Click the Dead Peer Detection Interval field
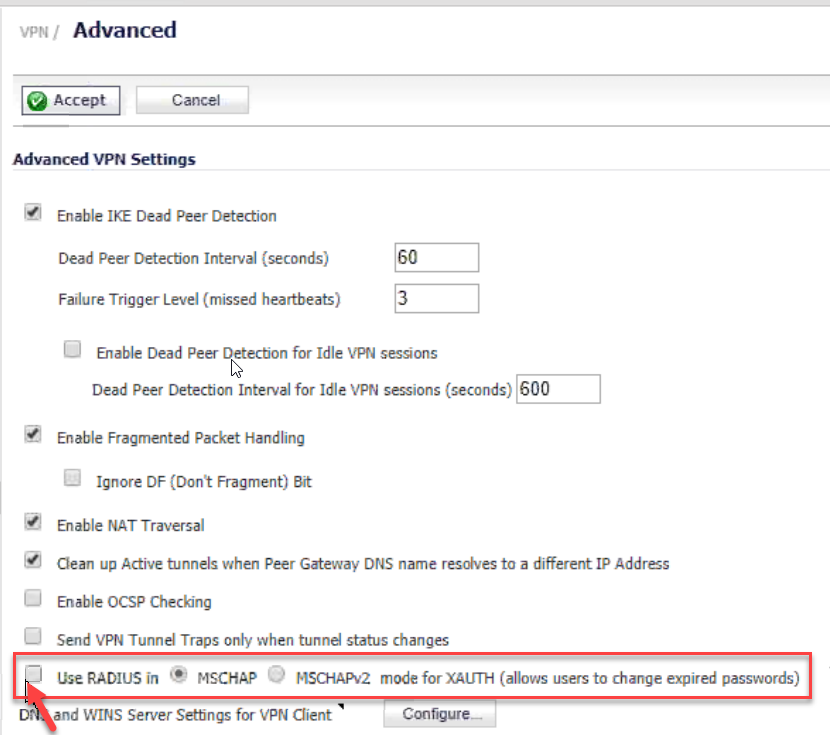This screenshot has width=830, height=735. pyautogui.click(x=436, y=257)
